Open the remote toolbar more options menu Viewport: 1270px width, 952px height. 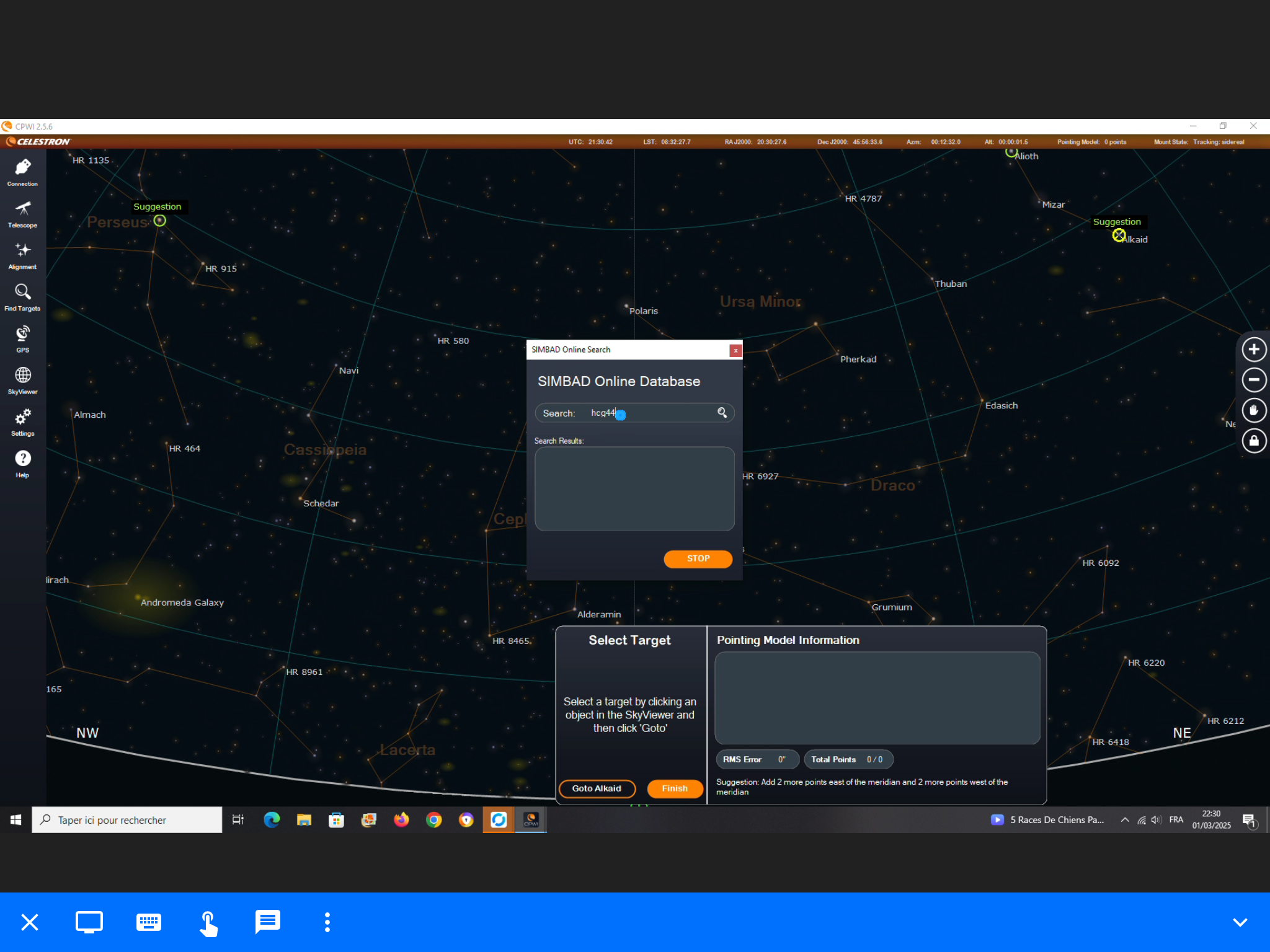(x=327, y=922)
